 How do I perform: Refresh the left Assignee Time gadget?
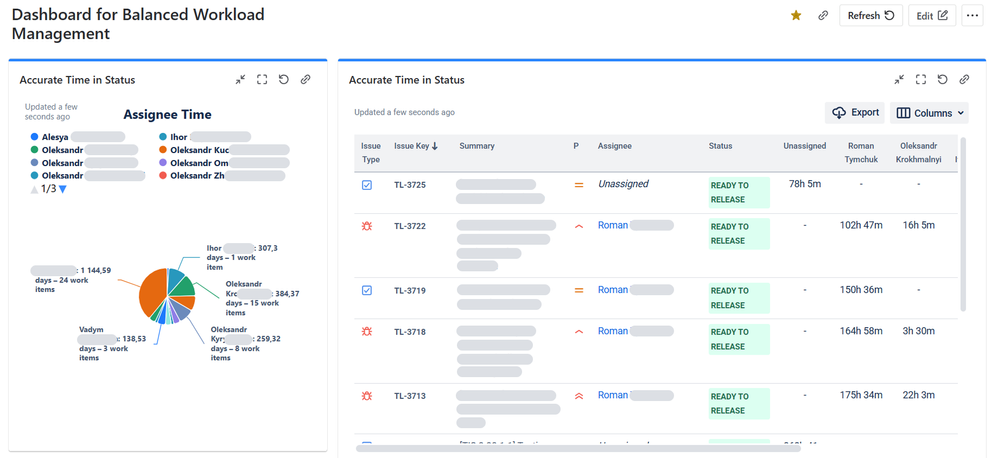[x=284, y=80]
